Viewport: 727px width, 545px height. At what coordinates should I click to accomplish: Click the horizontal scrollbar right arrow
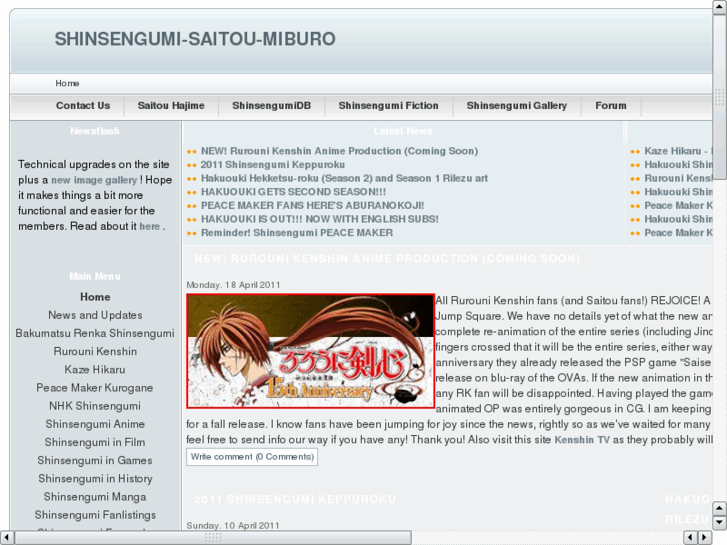(705, 537)
